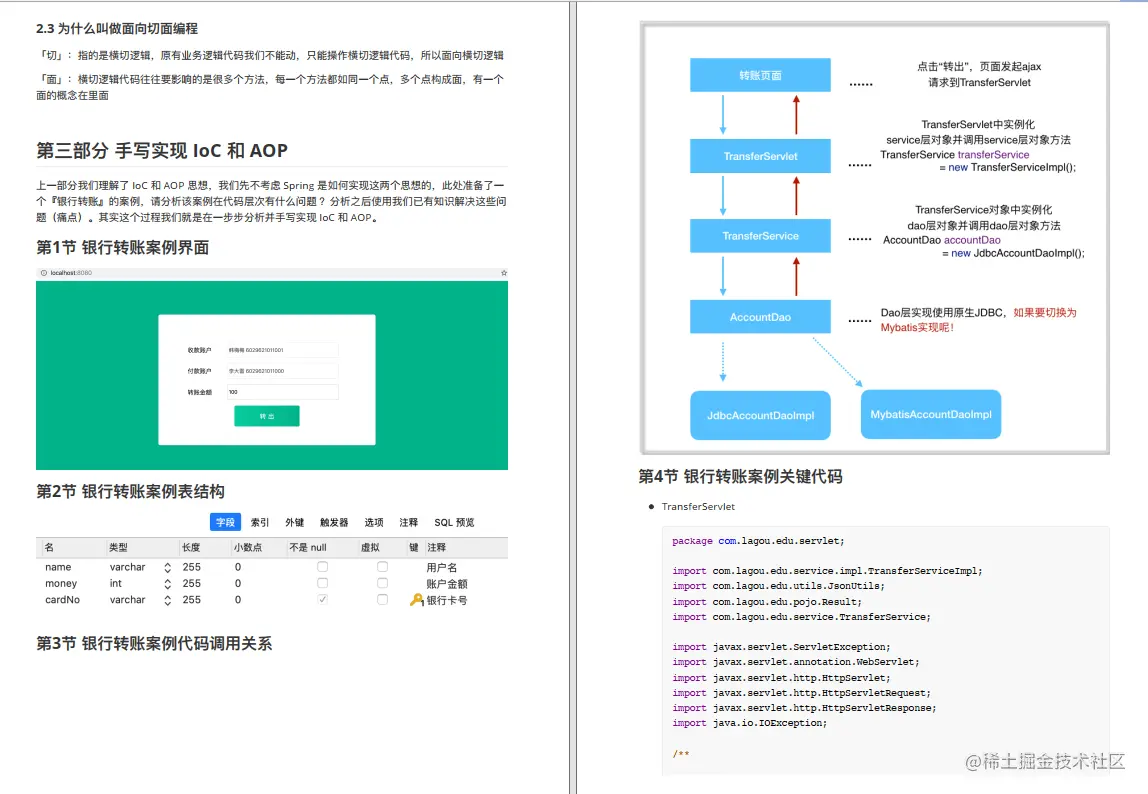This screenshot has height=794, width=1148.
Task: Switch to the 索引 tab
Action: coord(260,522)
